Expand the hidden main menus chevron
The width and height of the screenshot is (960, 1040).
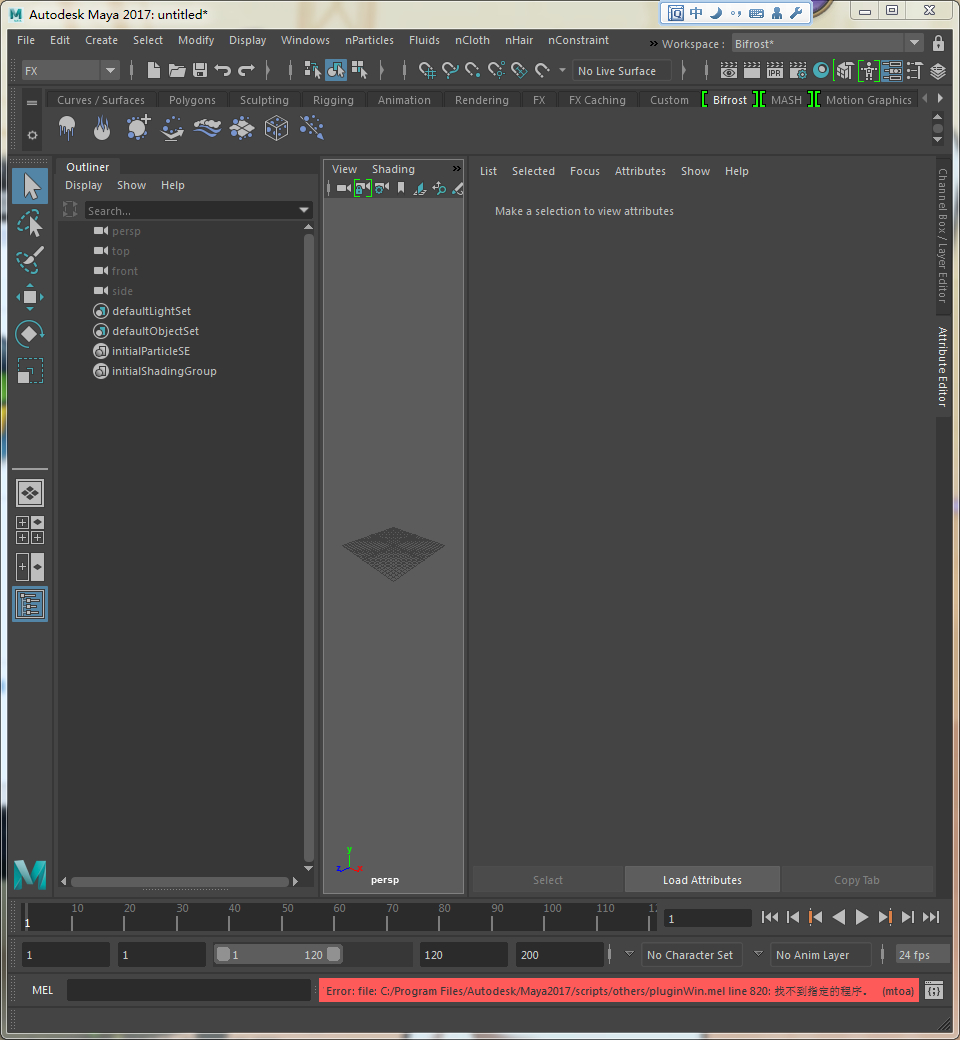point(653,44)
